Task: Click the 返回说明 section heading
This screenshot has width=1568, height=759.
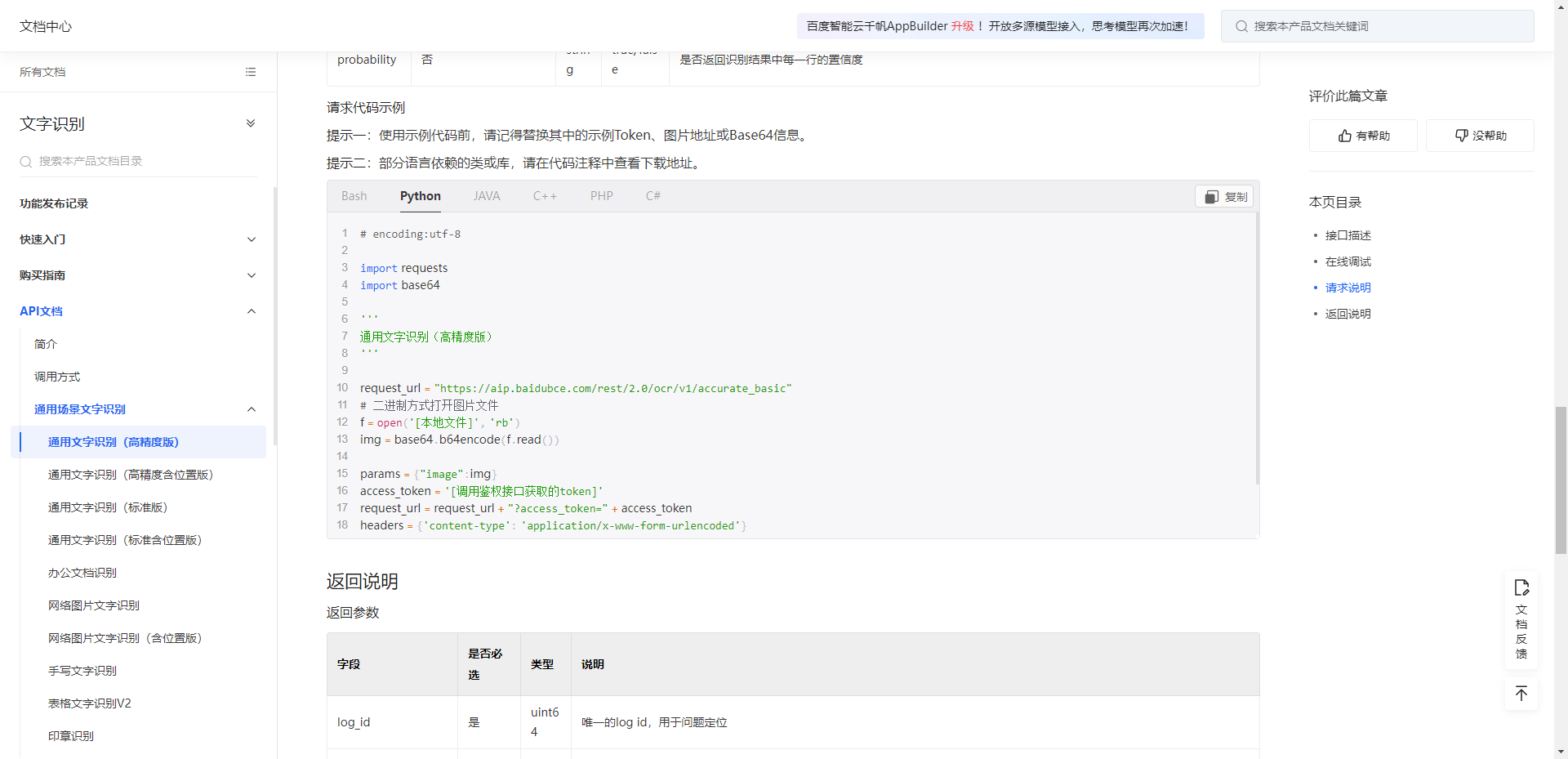Action: tap(363, 582)
